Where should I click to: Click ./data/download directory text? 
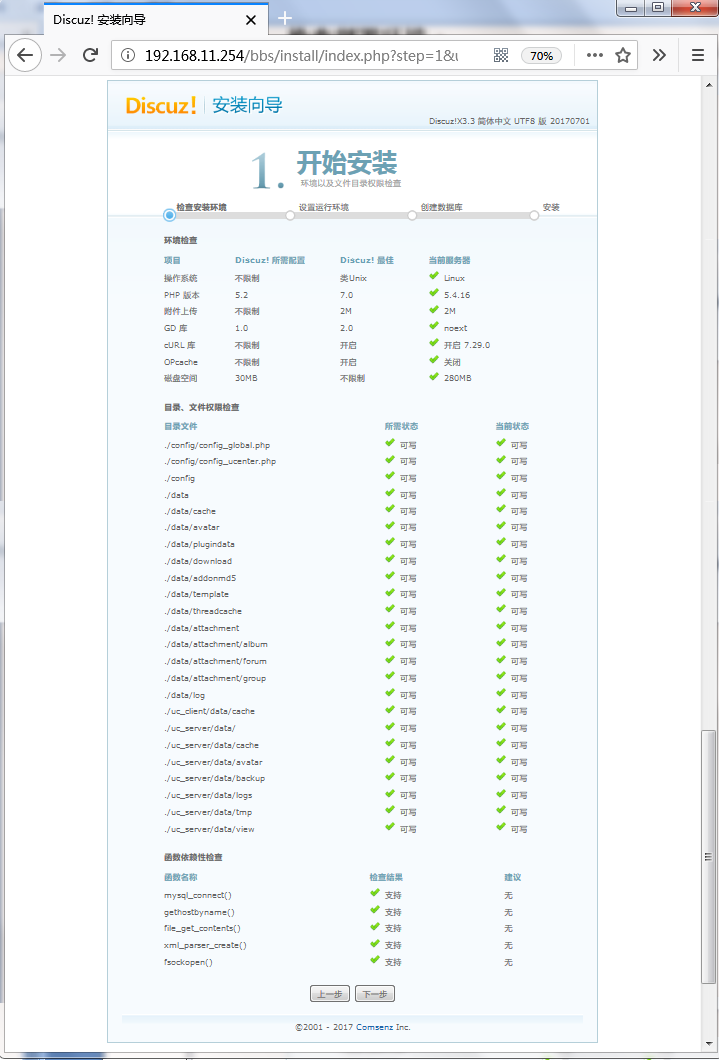coord(197,561)
